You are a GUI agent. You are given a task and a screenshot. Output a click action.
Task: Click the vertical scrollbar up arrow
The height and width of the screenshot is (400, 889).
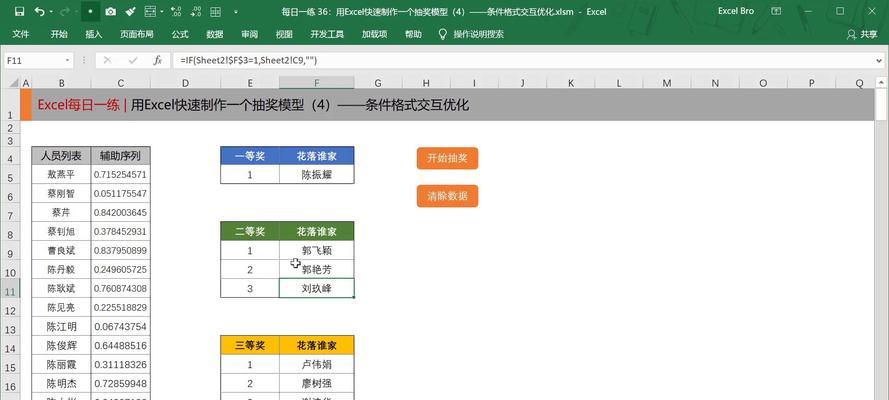pos(880,83)
